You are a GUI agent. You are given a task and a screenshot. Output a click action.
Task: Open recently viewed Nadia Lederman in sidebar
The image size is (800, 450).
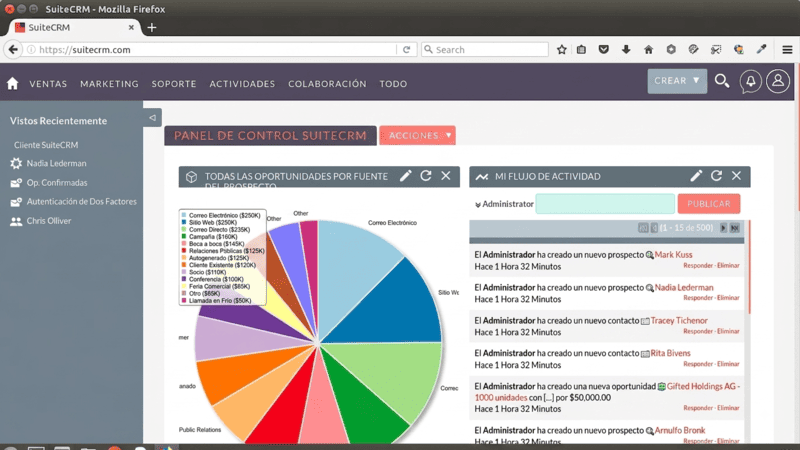click(x=56, y=163)
